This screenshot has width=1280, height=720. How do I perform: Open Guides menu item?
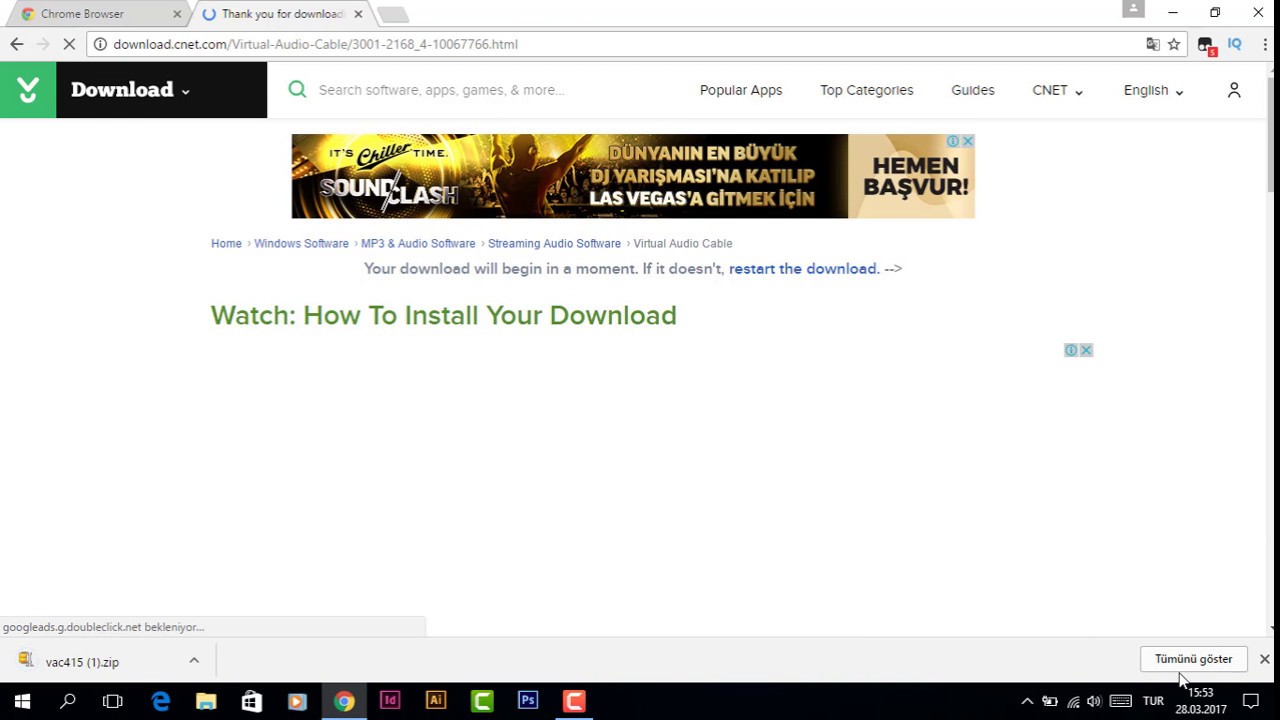[x=973, y=90]
